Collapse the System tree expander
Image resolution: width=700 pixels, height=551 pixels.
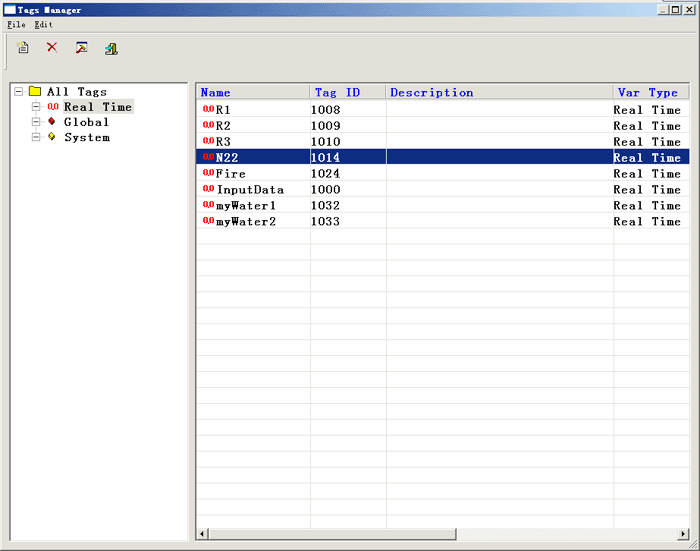point(36,137)
